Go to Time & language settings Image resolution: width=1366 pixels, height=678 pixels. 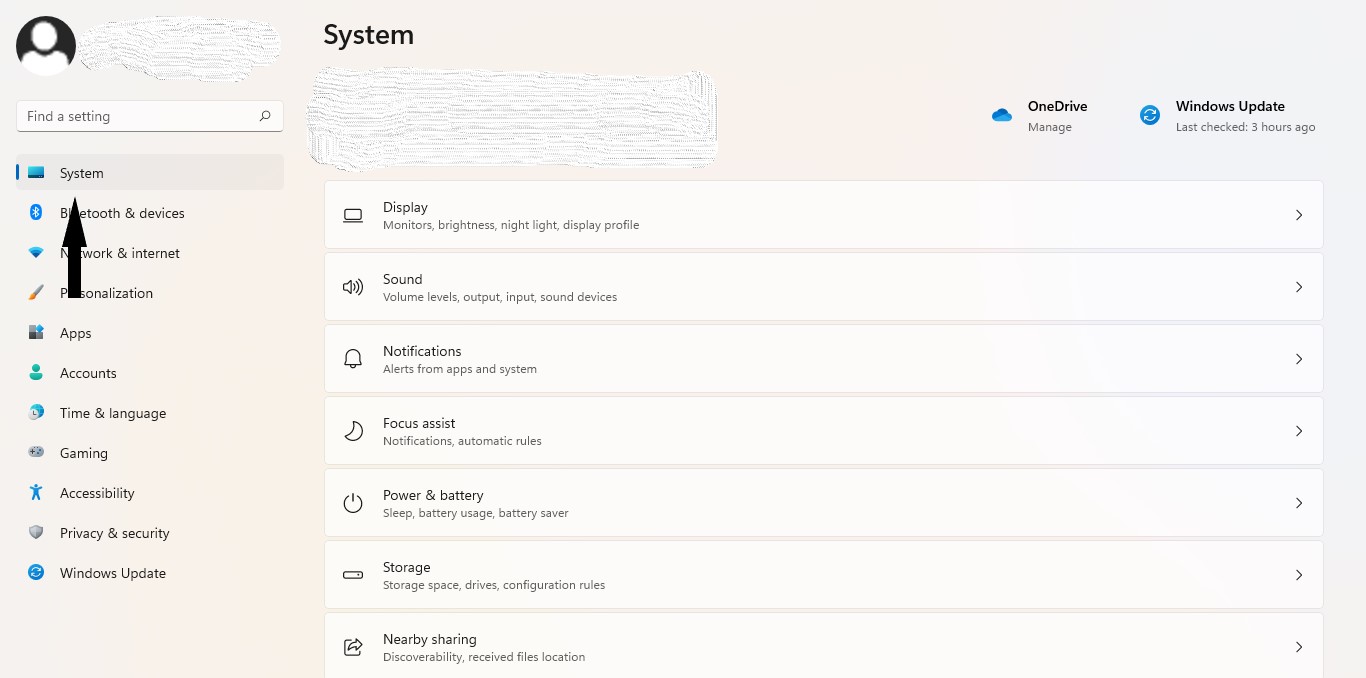point(113,413)
